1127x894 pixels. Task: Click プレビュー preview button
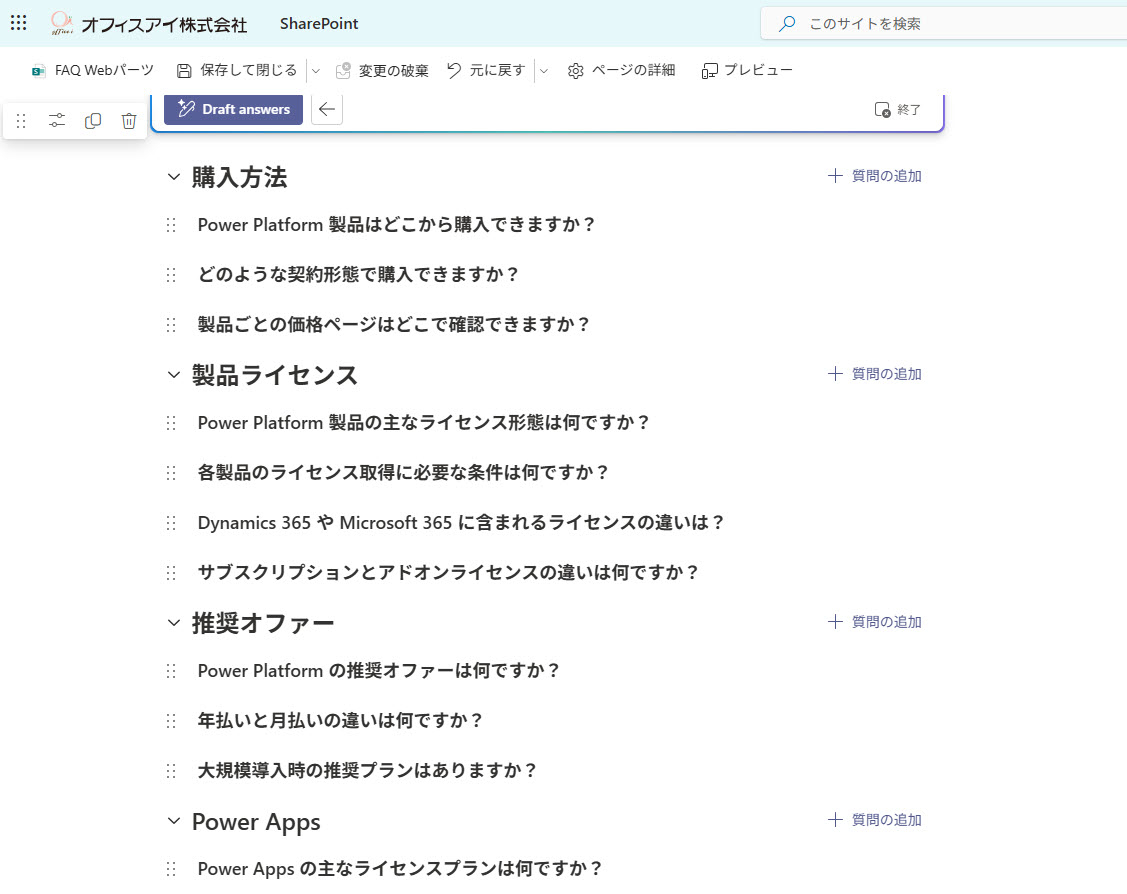click(747, 70)
